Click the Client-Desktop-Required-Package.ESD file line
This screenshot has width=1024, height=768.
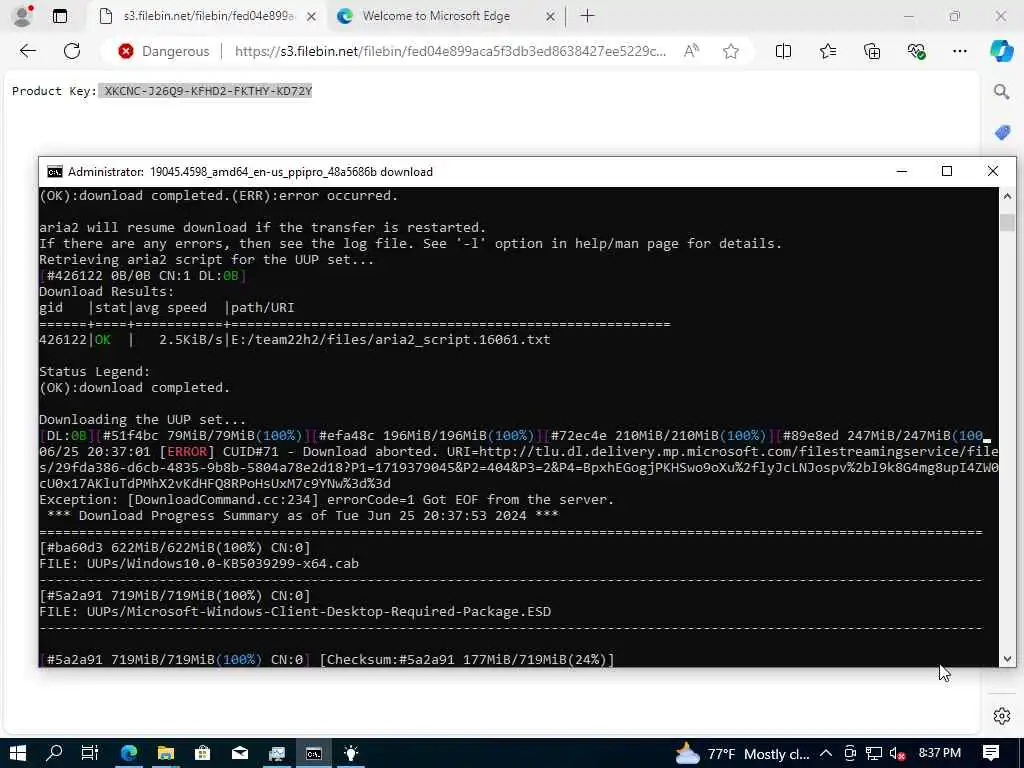click(x=295, y=611)
